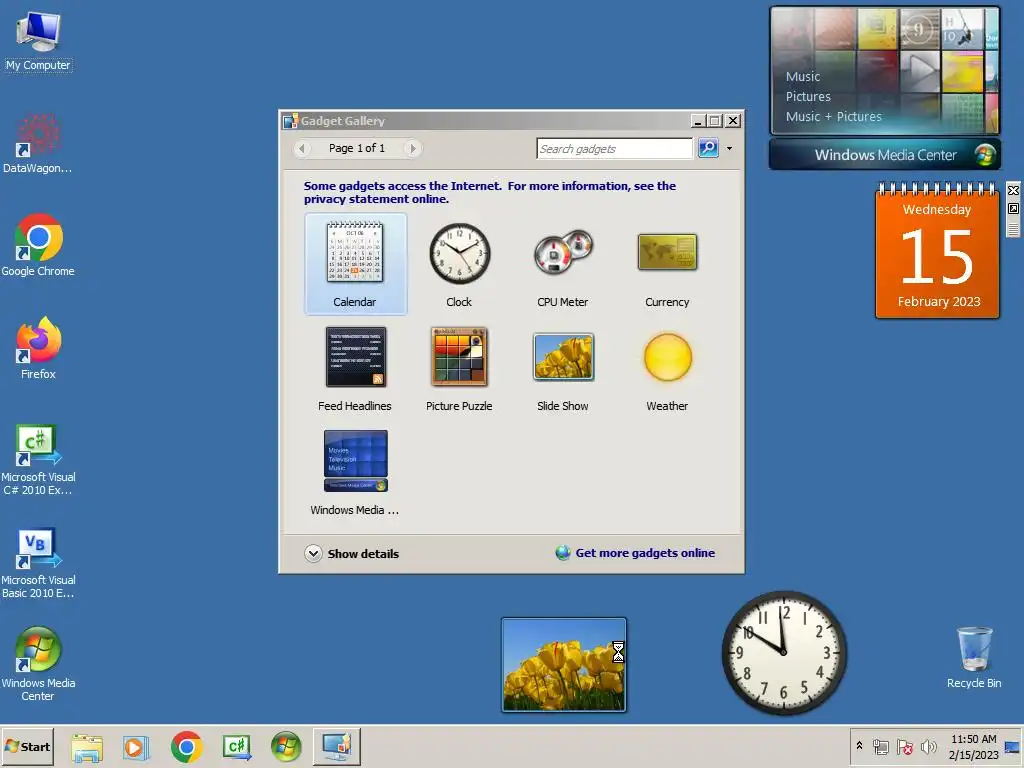Image resolution: width=1024 pixels, height=768 pixels.
Task: Open the search options dropdown arrow
Action: coord(729,148)
